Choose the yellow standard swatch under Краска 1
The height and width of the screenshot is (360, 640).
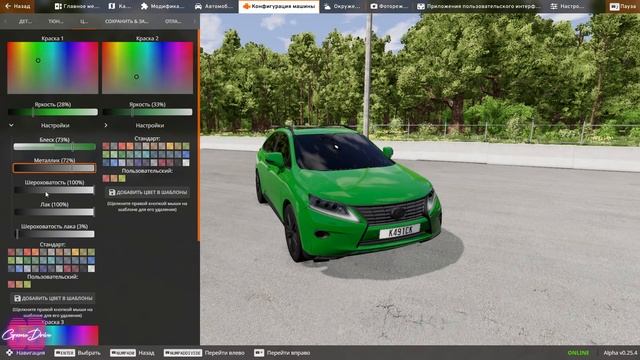pos(75,252)
